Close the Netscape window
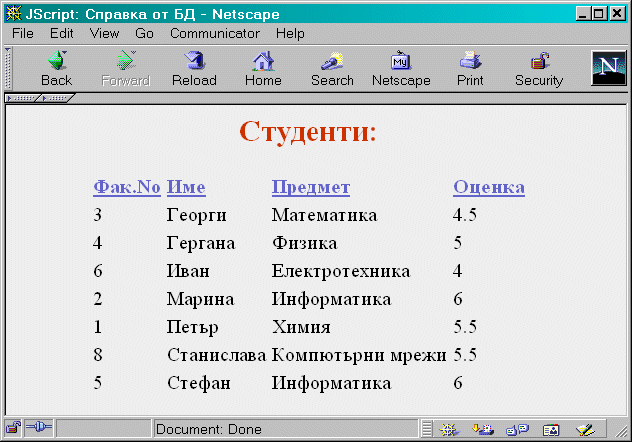632x442 pixels. click(x=617, y=14)
